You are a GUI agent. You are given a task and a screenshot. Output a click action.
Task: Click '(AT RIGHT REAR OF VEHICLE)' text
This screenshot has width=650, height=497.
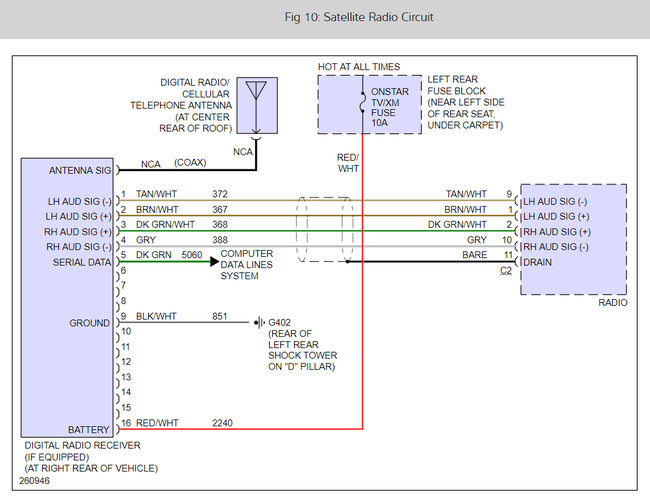91,468
